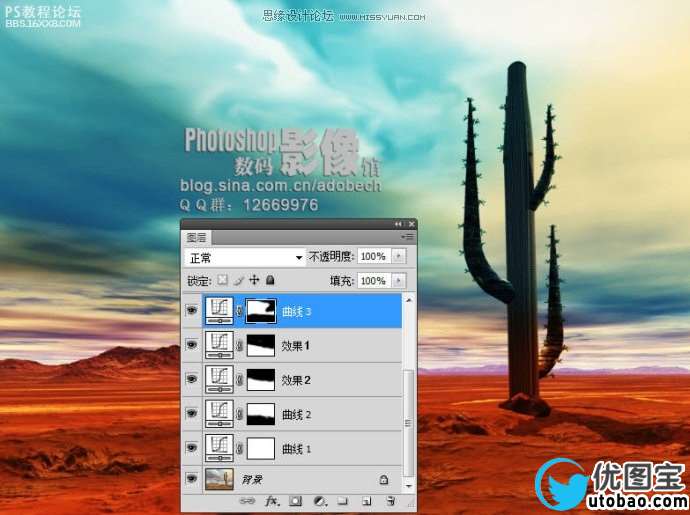Viewport: 690px width, 515px height.
Task: Select the 曲线 2 layer name
Action: pos(297,414)
